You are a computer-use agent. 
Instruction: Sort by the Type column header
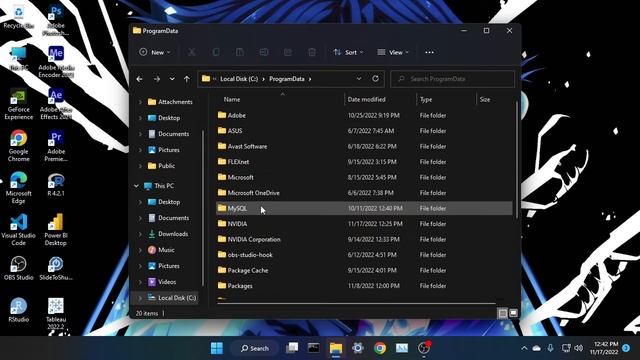pyautogui.click(x=426, y=100)
